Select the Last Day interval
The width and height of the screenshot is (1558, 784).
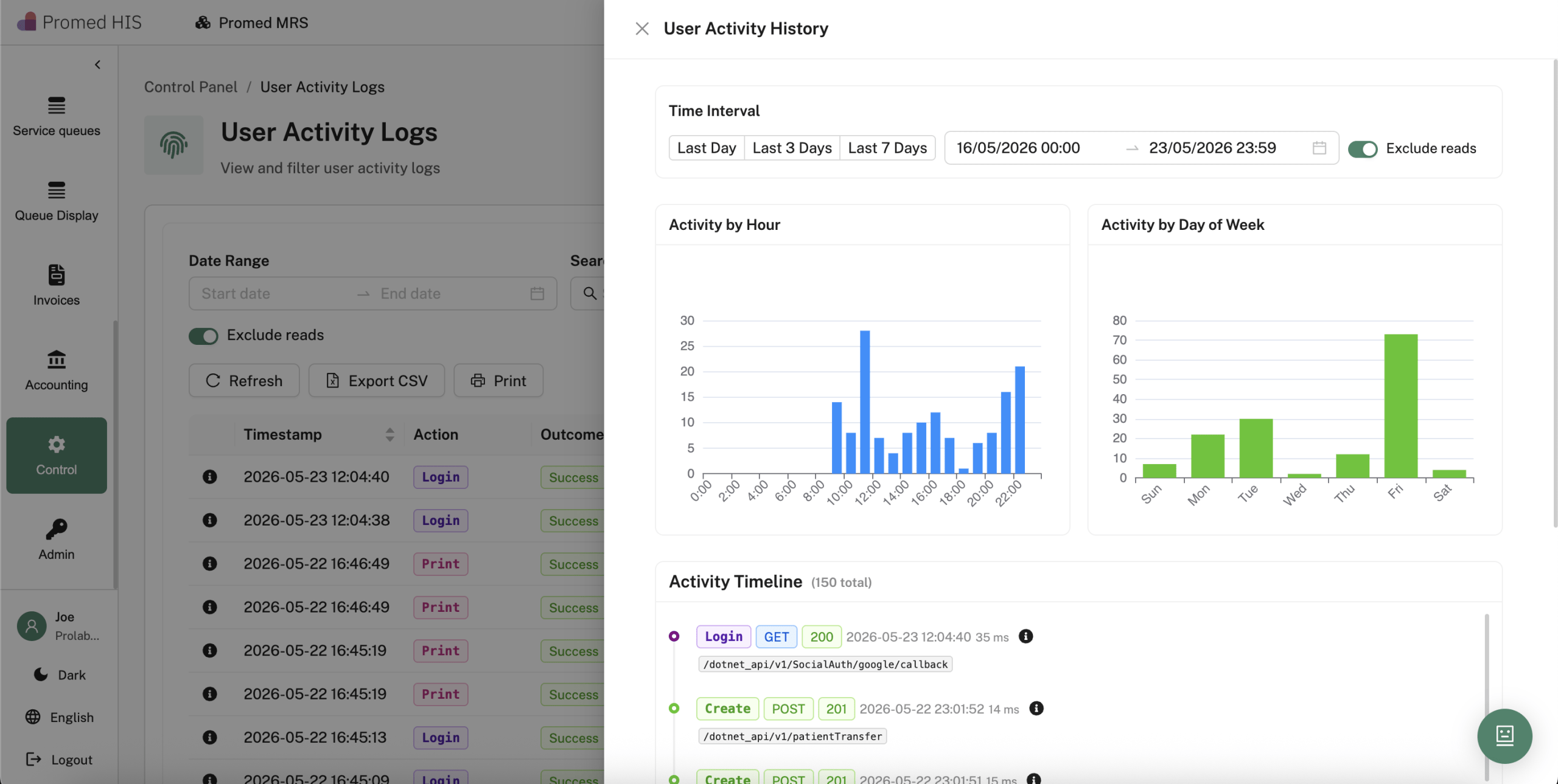(707, 148)
